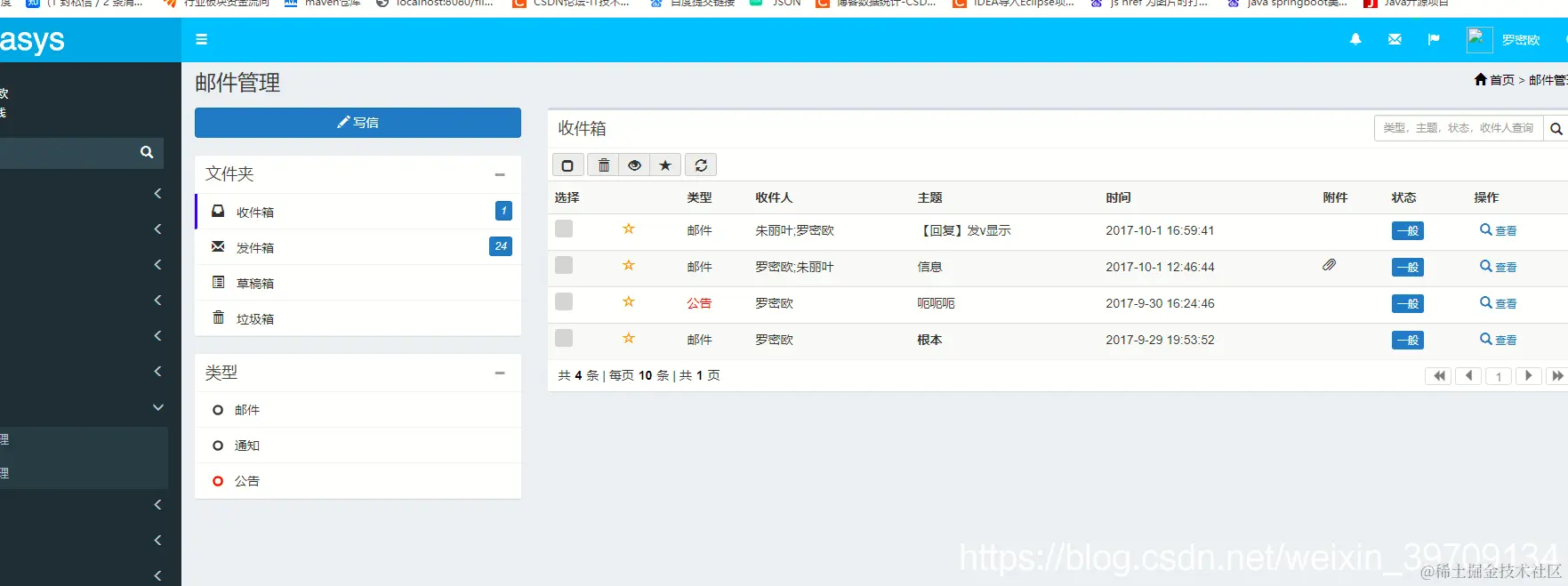
Task: Open the 垃圾箱 folder
Action: [358, 318]
